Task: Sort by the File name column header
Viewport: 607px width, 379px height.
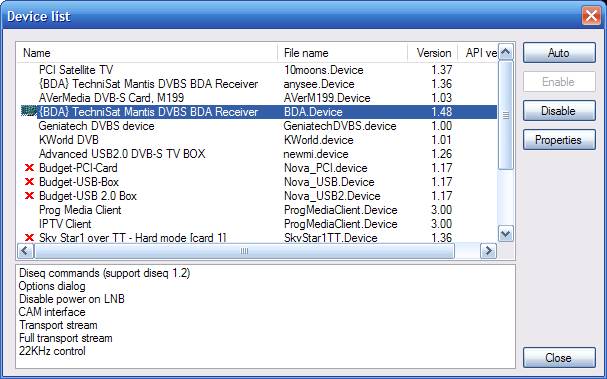Action: coord(343,53)
